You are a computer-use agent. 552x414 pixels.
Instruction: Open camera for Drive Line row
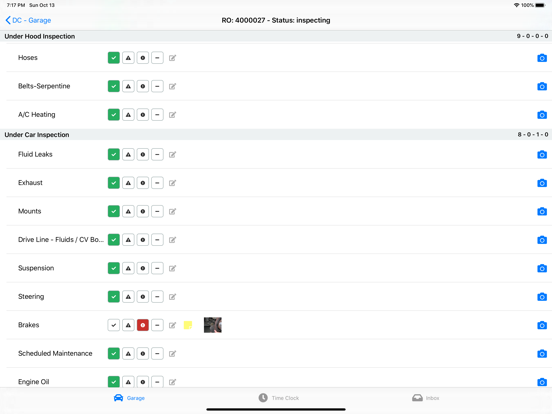click(542, 240)
